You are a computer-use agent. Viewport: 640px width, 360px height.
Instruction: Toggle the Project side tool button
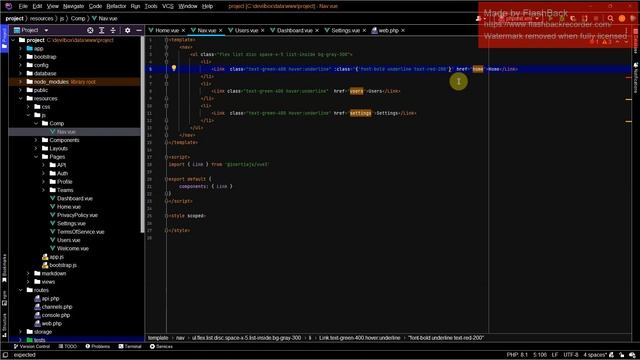4,38
